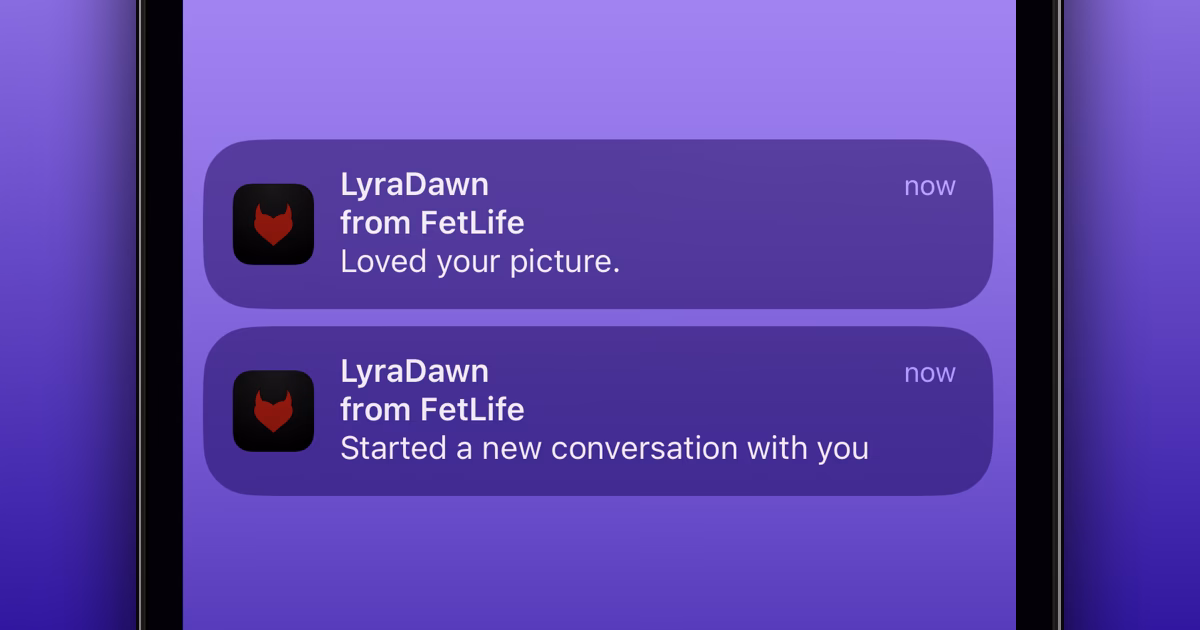
Task: Tap LyraDawn's name in the second notification
Action: (414, 371)
